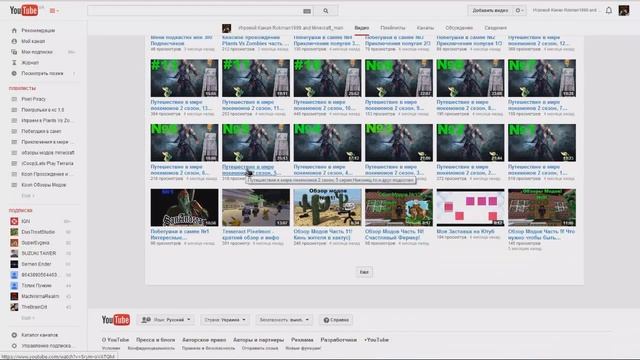Click the Добавить видео upload button

pyautogui.click(x=490, y=10)
